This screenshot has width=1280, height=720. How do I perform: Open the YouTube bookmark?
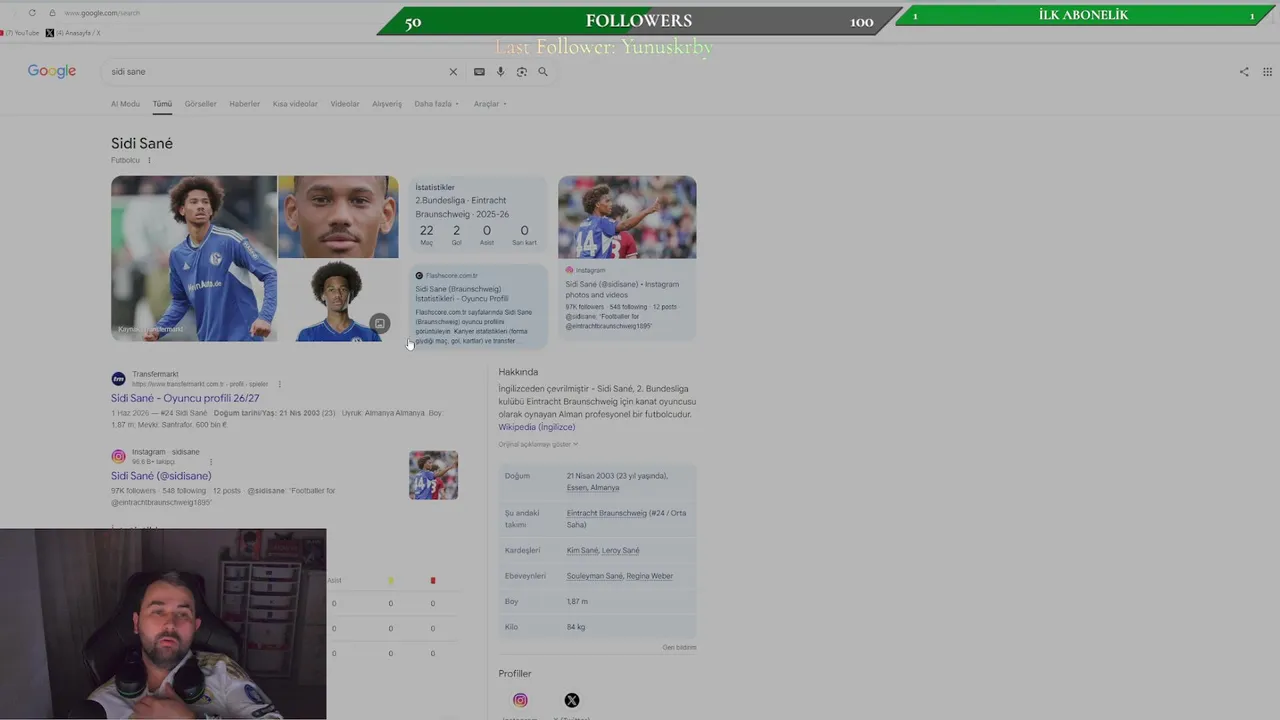tap(20, 33)
